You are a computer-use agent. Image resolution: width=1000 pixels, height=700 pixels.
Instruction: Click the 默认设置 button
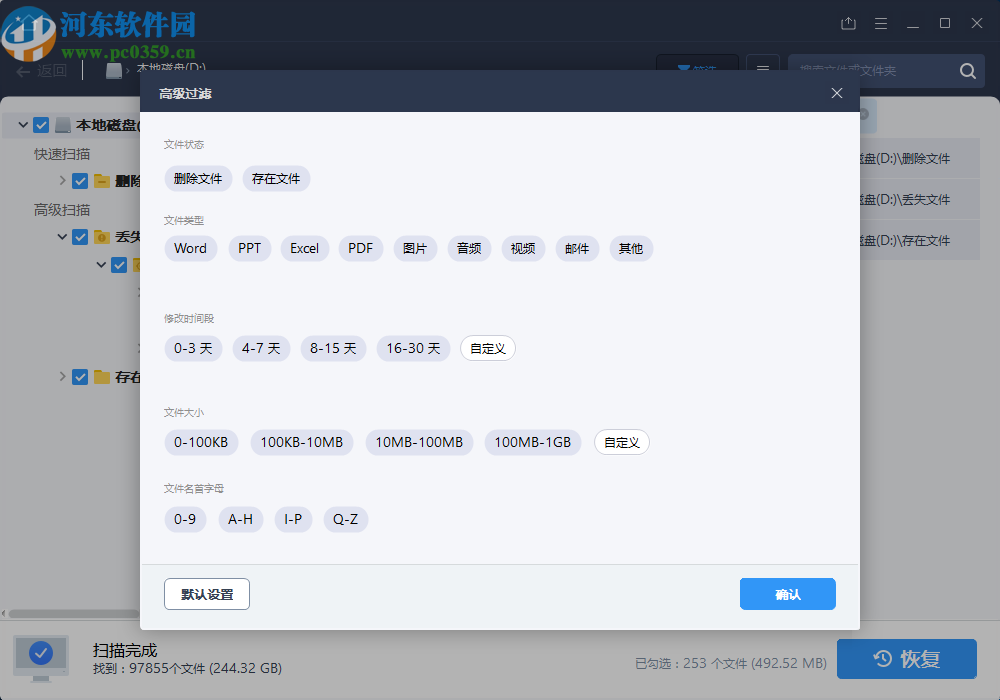(x=207, y=594)
